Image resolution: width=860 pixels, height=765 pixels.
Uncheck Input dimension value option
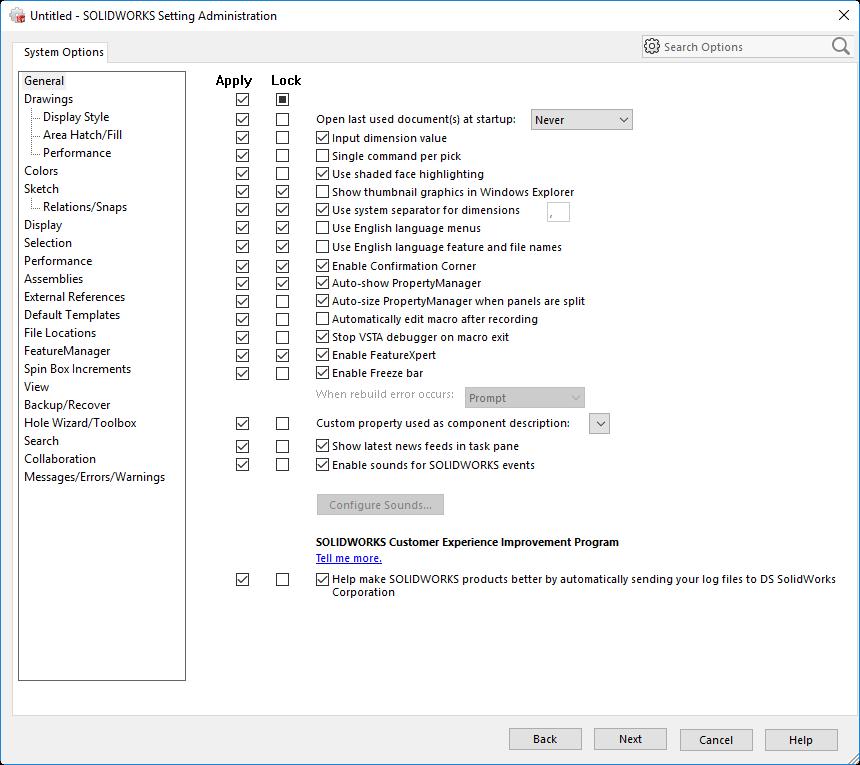click(322, 138)
